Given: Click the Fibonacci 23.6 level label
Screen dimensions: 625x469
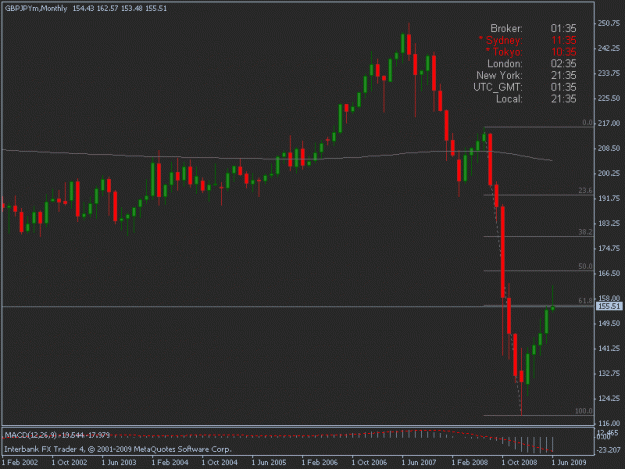Looking at the screenshot, I should pyautogui.click(x=585, y=190).
